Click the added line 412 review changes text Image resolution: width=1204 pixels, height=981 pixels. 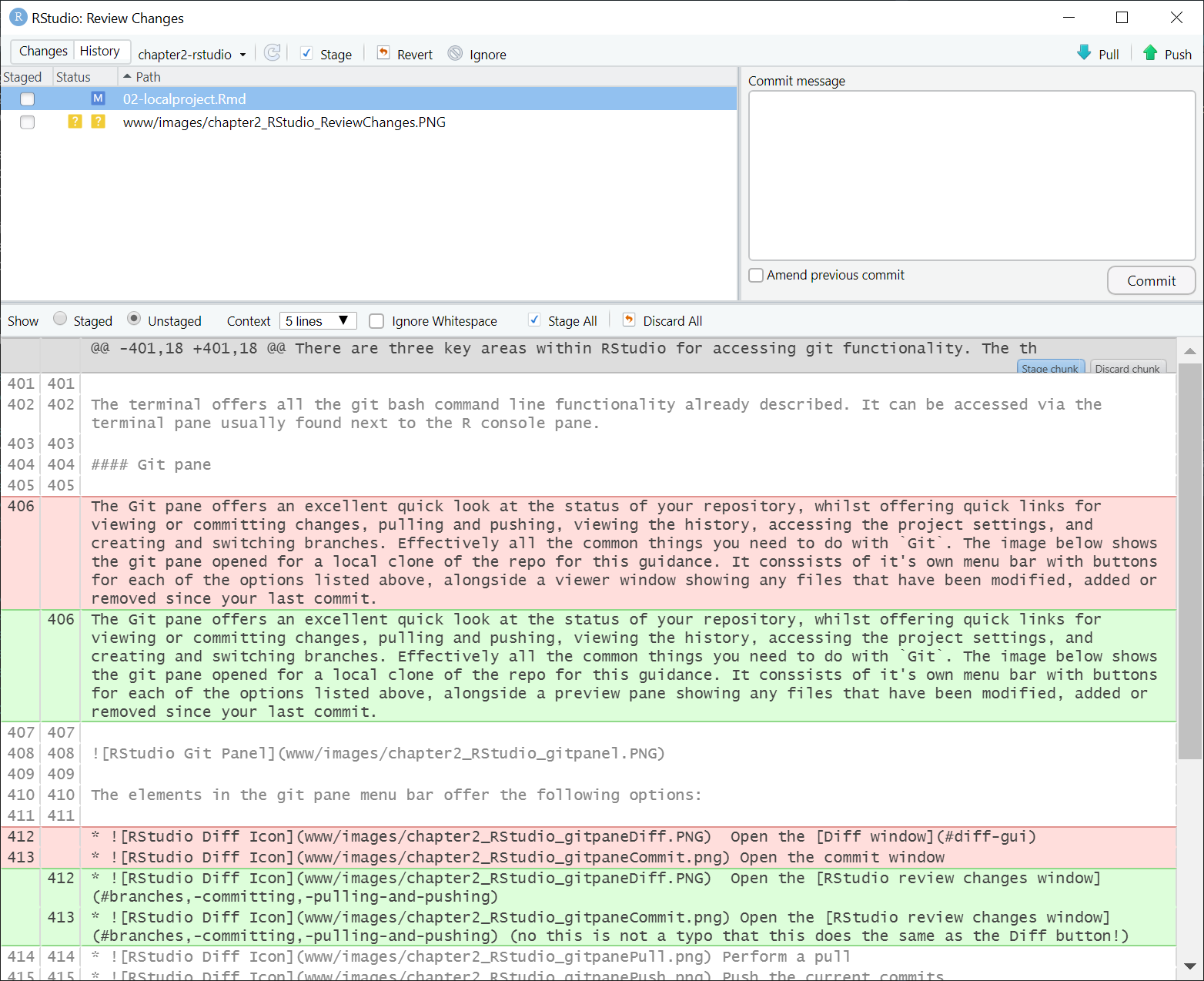(597, 887)
